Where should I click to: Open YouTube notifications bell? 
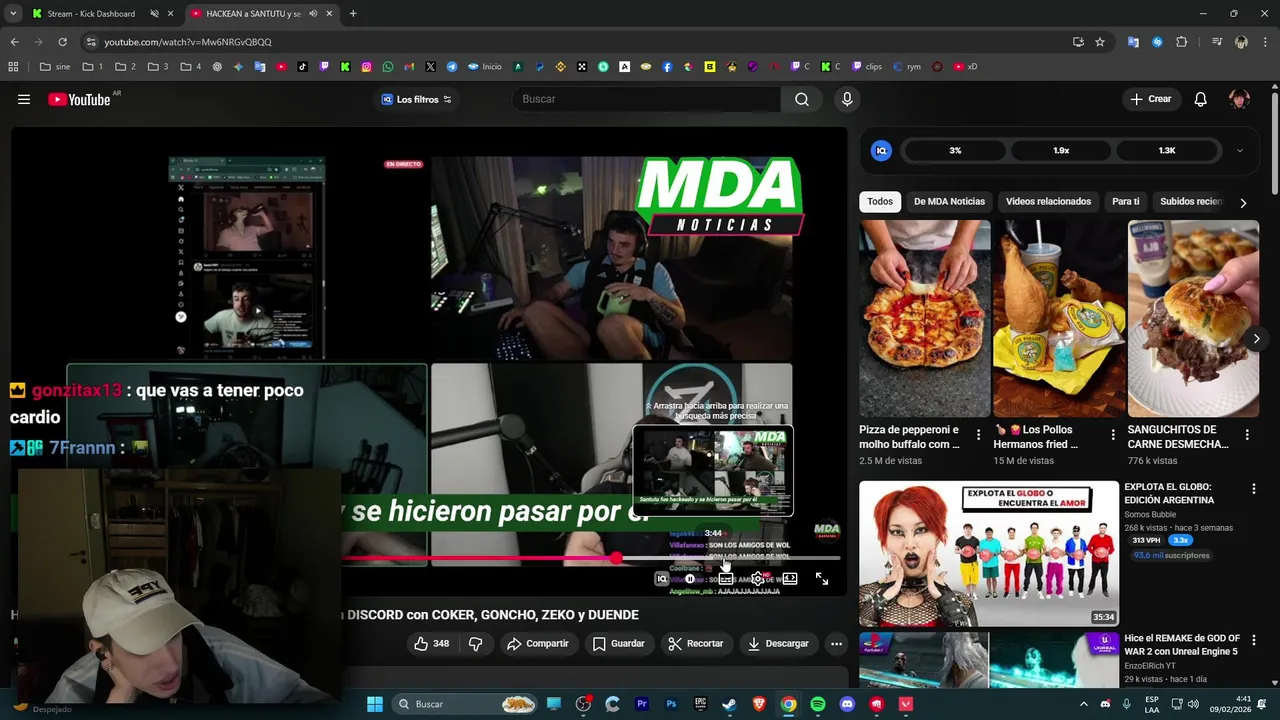coord(1201,99)
